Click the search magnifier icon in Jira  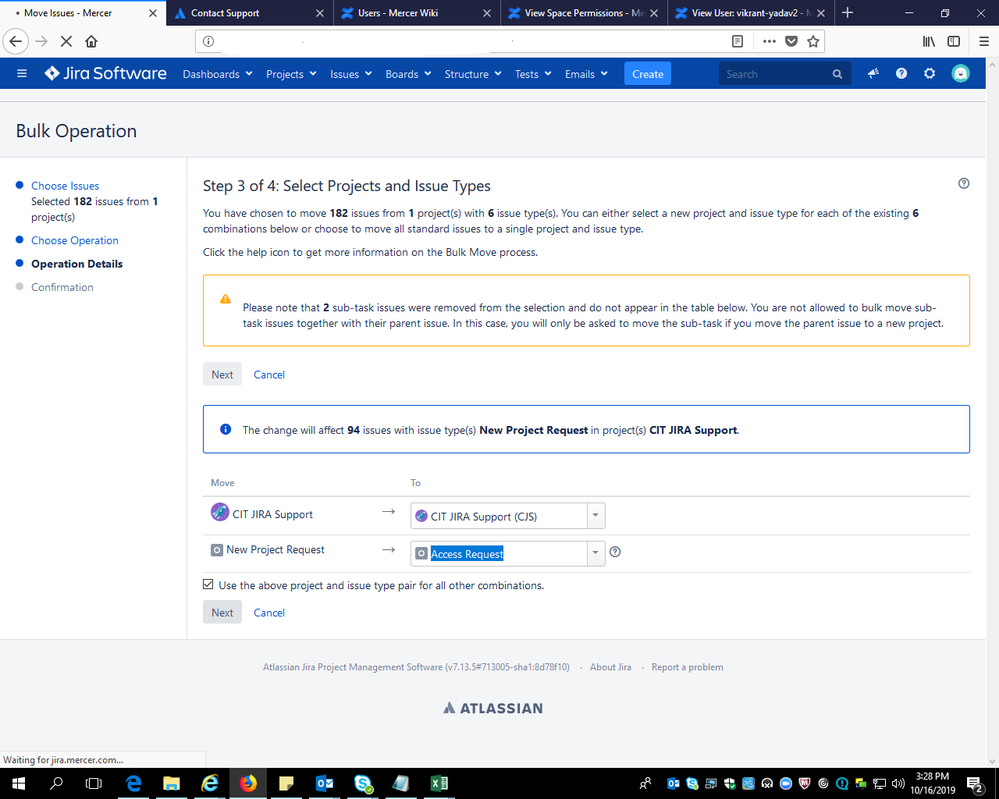837,74
